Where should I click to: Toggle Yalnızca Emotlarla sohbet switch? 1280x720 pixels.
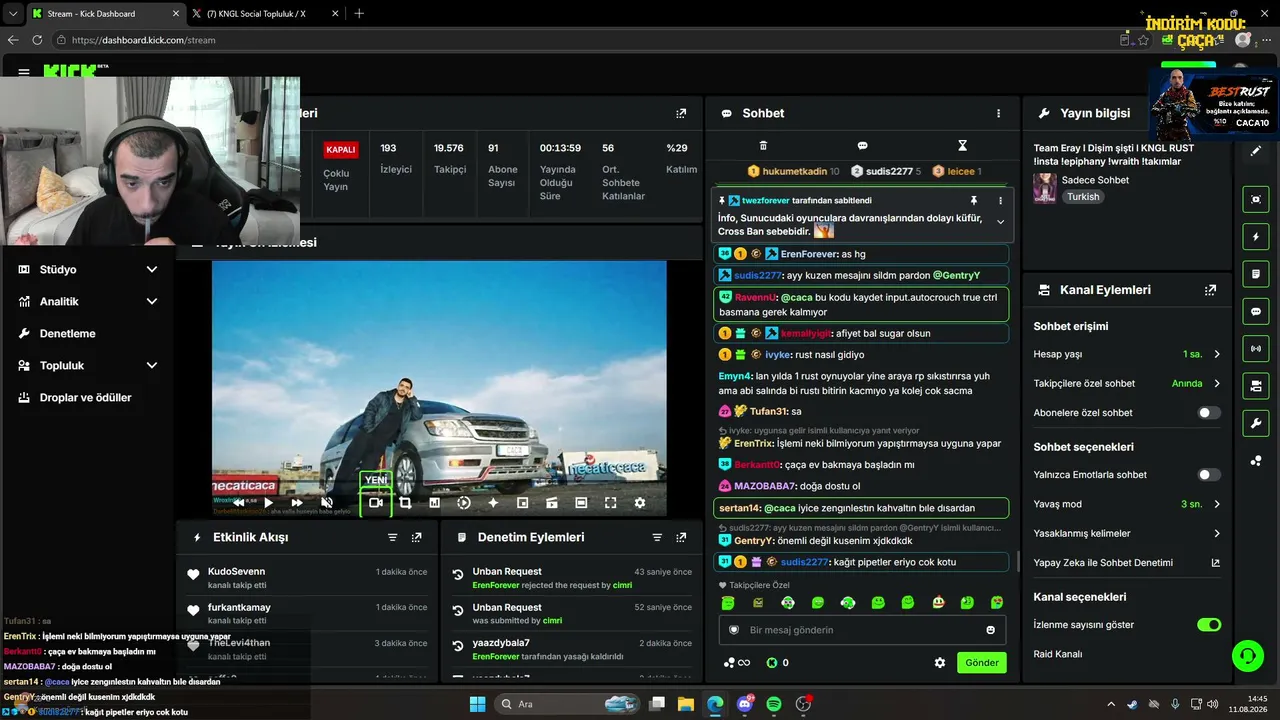point(1209,475)
